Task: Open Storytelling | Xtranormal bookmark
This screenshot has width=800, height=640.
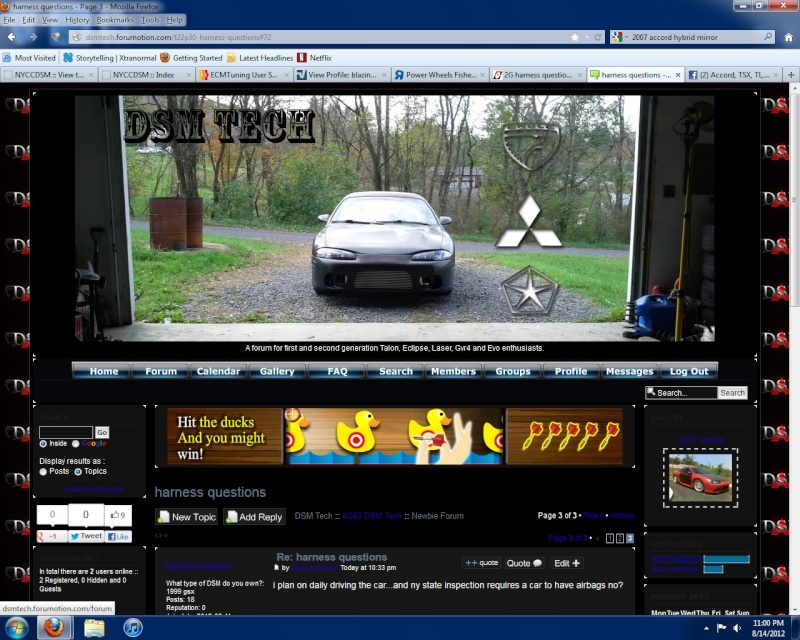Action: click(110, 58)
